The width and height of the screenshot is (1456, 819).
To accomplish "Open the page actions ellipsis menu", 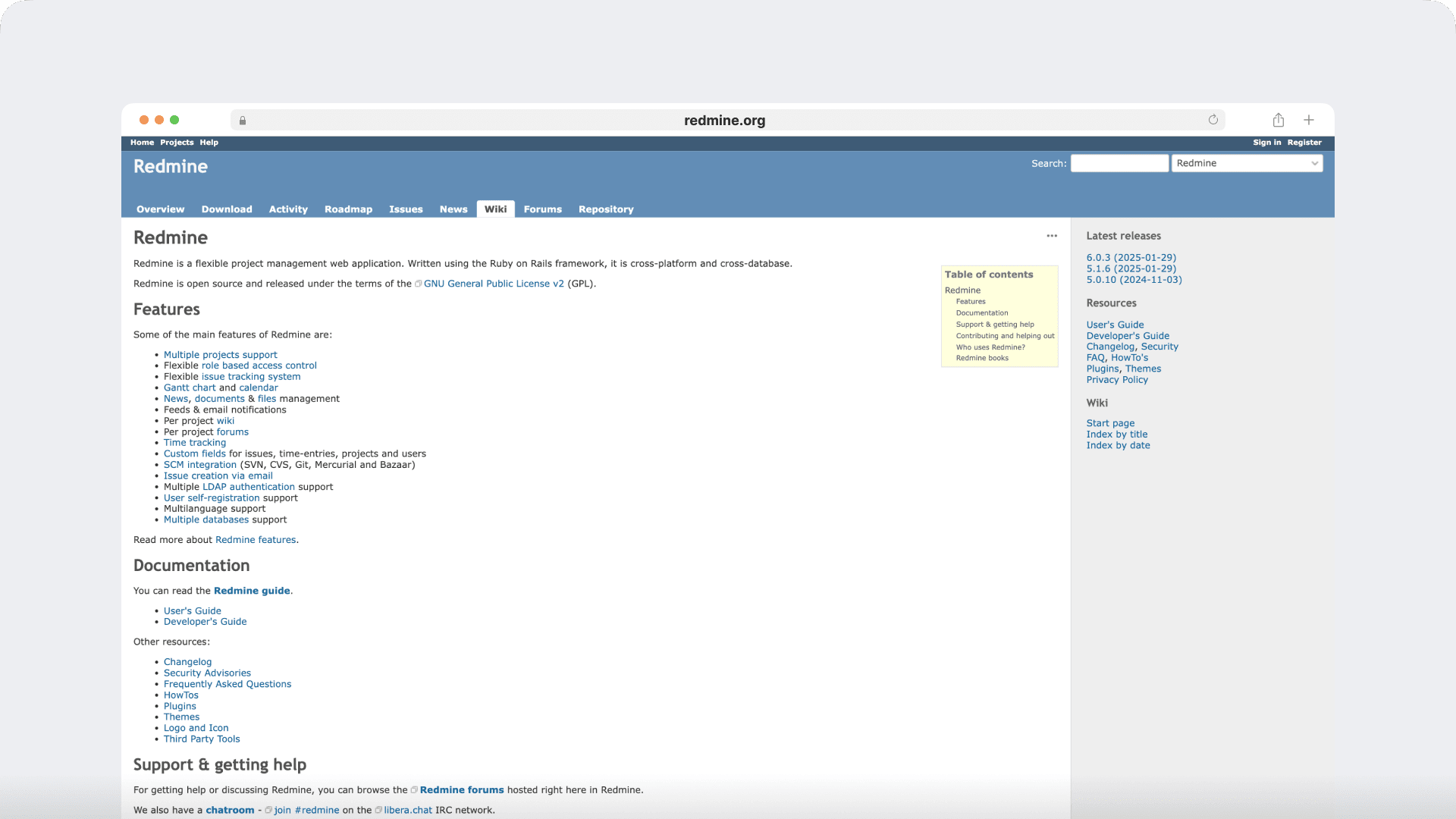I will tap(1052, 236).
